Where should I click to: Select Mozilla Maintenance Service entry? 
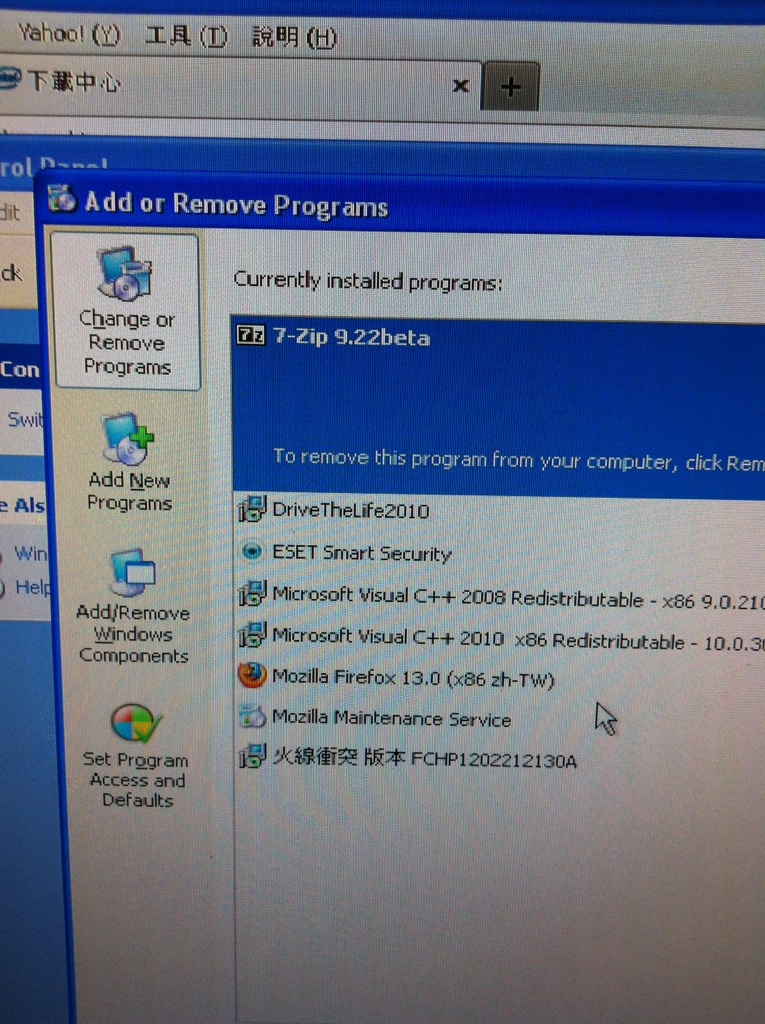pos(391,718)
